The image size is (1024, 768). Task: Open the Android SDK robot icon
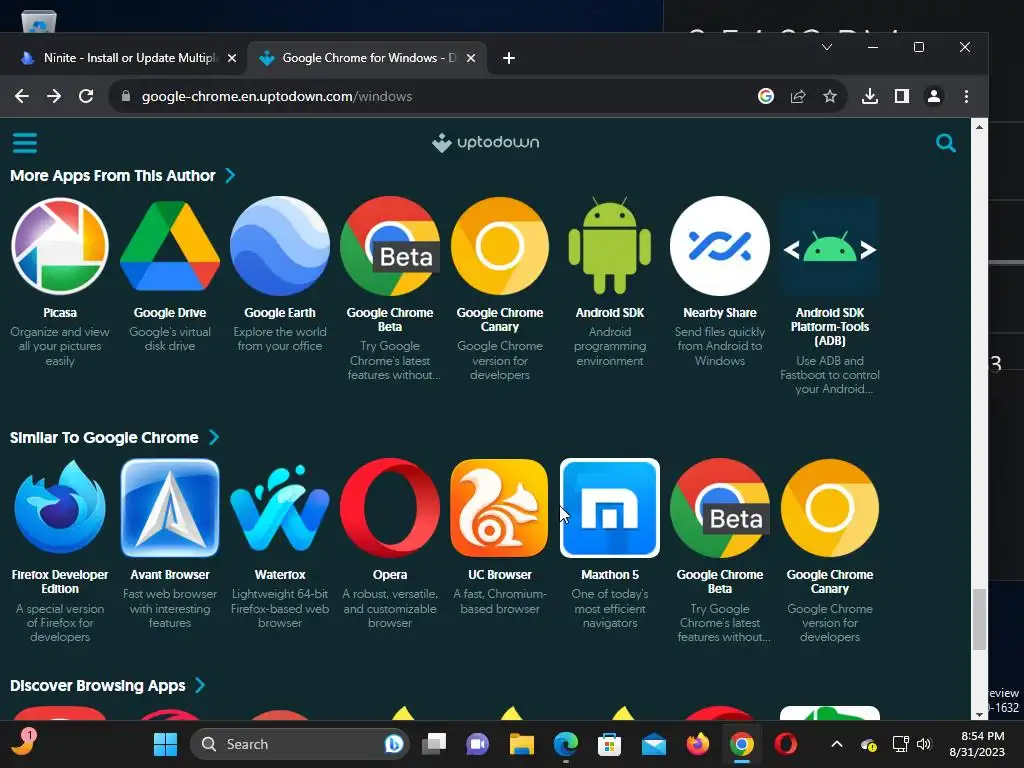(x=610, y=246)
